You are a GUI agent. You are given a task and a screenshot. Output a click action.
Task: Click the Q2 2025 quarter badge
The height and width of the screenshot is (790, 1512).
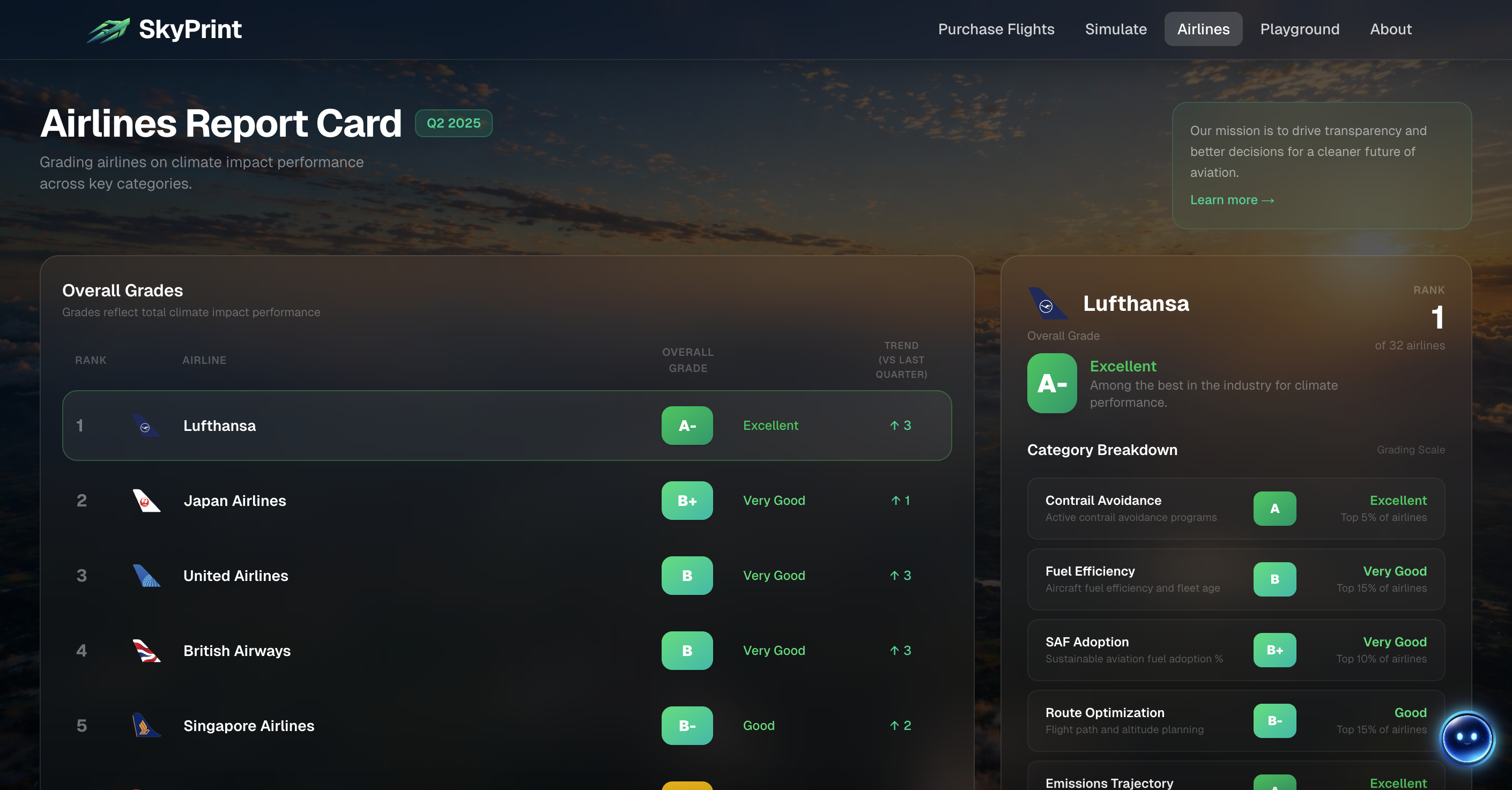453,123
